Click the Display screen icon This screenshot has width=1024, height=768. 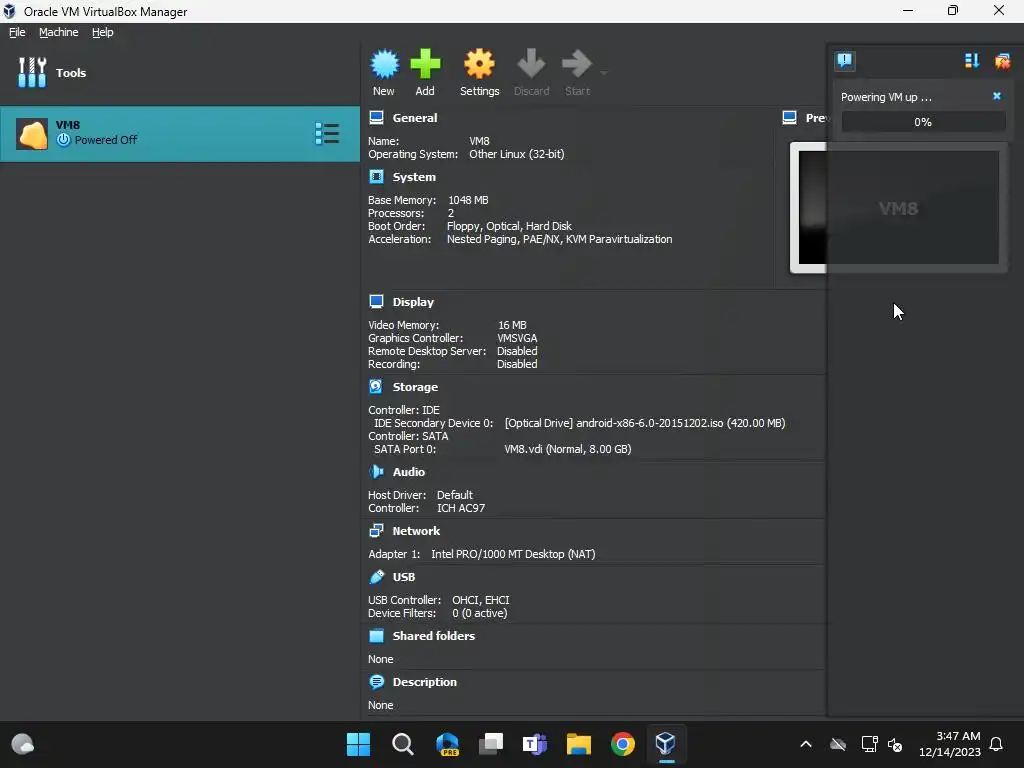(376, 301)
